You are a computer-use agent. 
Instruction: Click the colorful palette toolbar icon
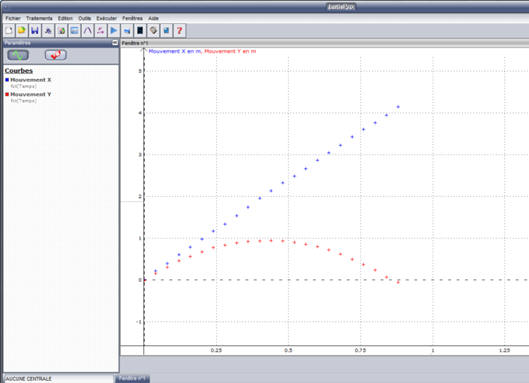(x=61, y=31)
